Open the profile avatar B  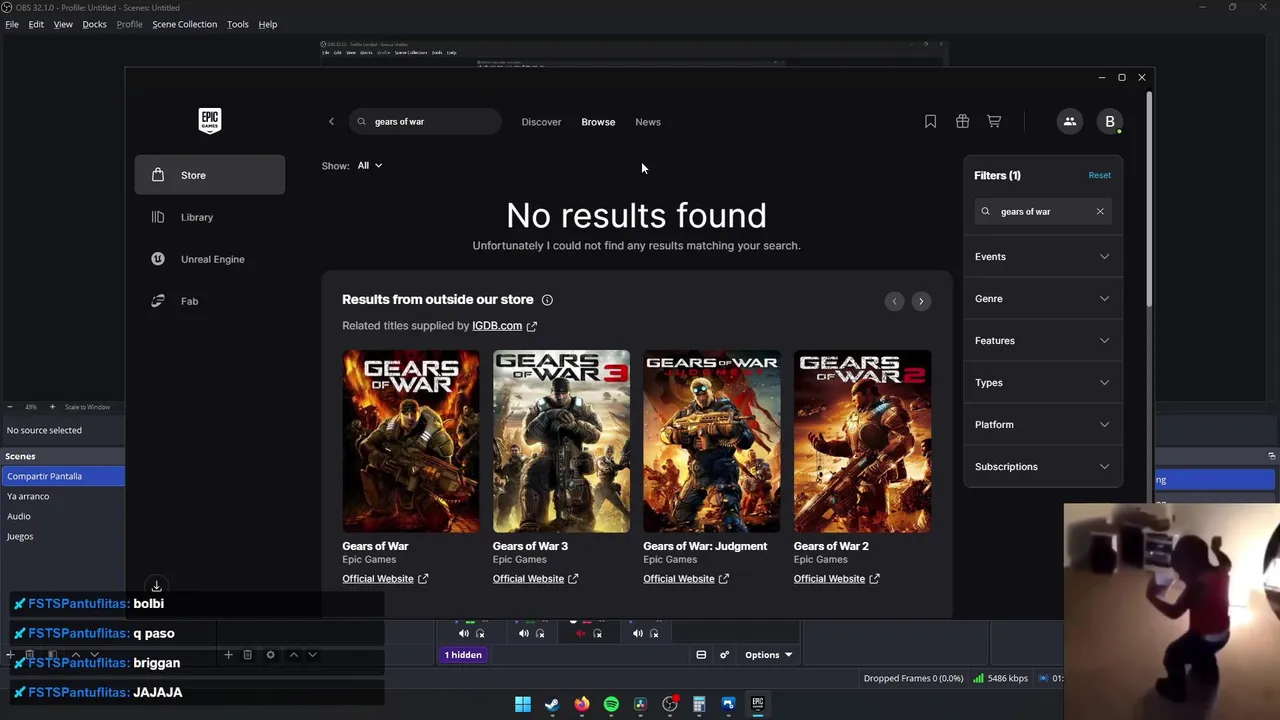pyautogui.click(x=1109, y=121)
